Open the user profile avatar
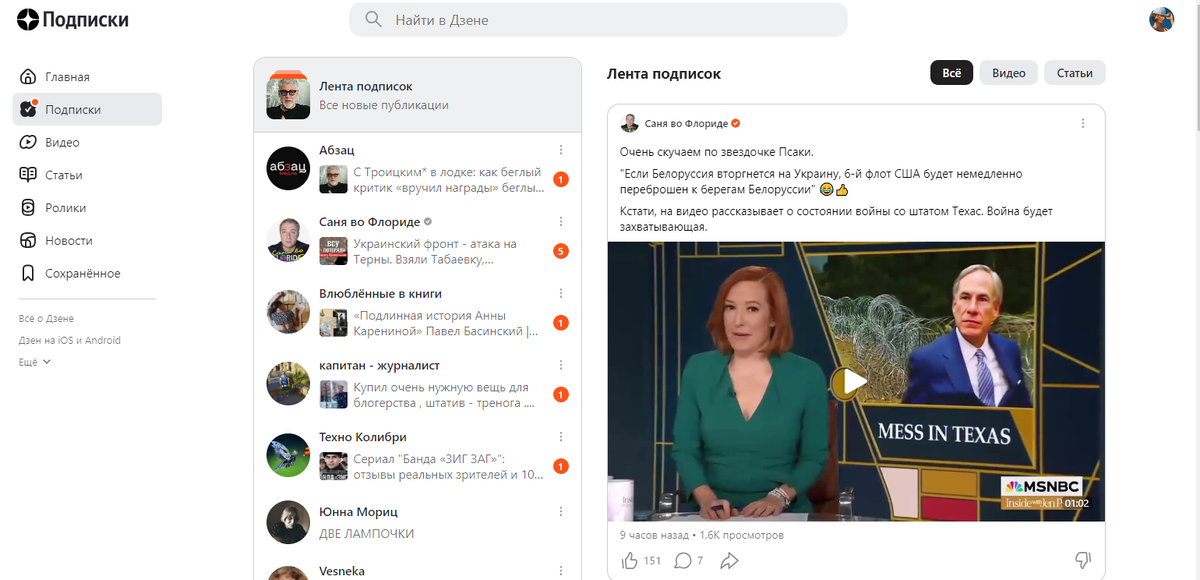 pyautogui.click(x=1161, y=19)
